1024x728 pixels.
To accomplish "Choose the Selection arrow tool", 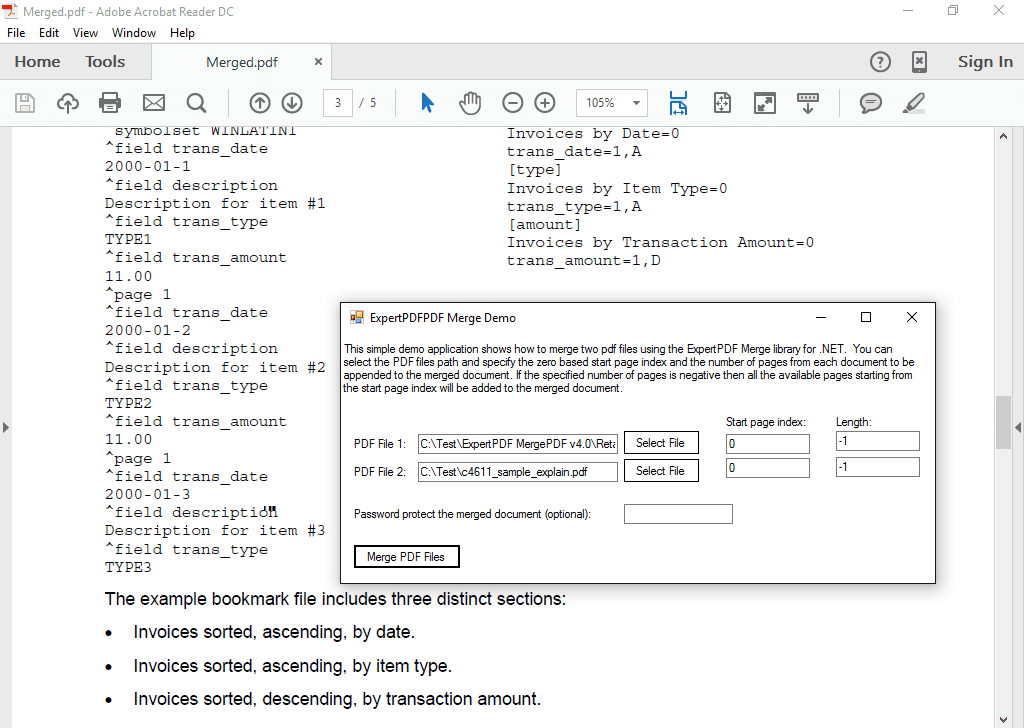I will (x=427, y=103).
